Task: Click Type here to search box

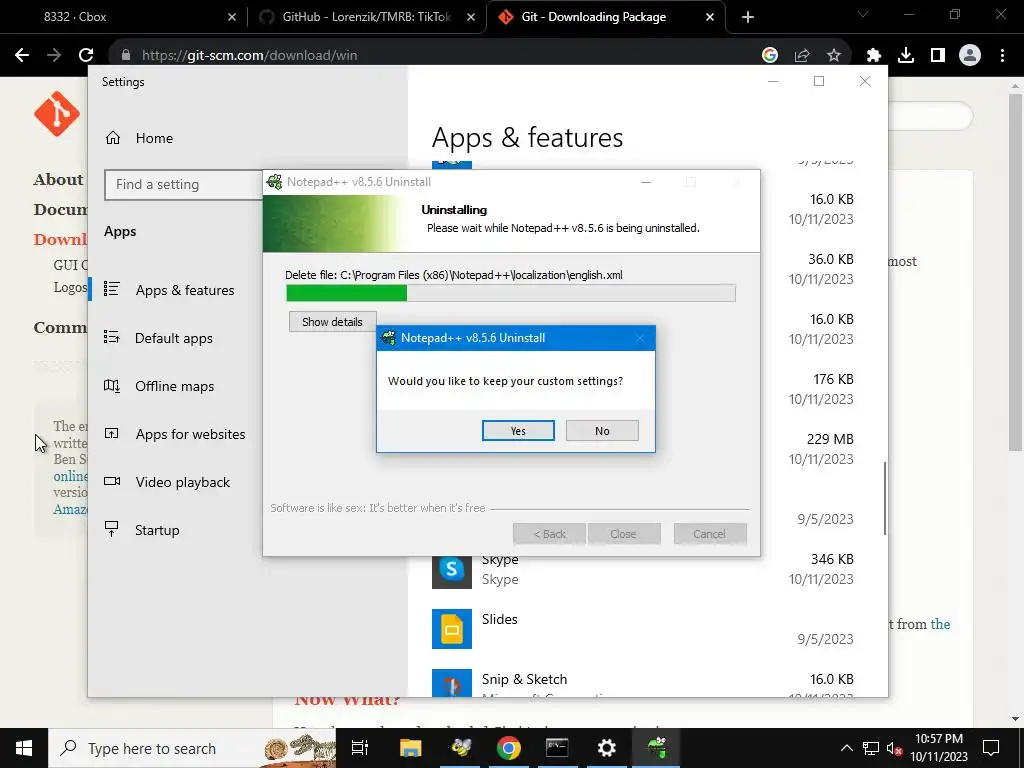Action: [192, 748]
